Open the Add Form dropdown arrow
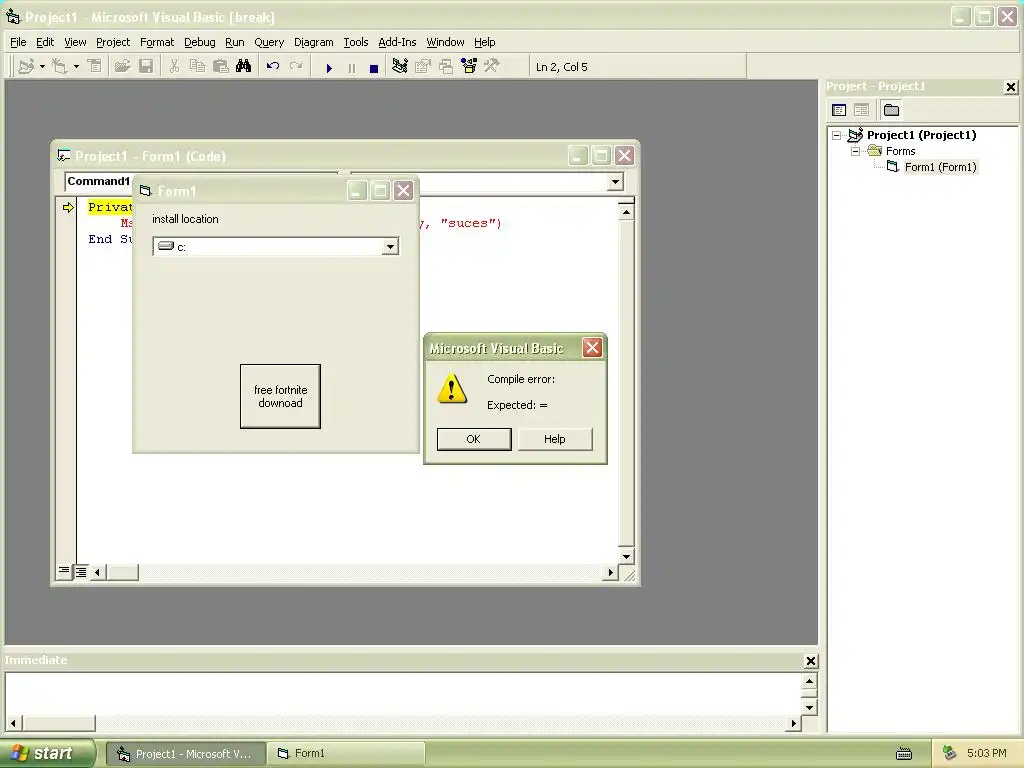The image size is (1024, 768). (76, 66)
